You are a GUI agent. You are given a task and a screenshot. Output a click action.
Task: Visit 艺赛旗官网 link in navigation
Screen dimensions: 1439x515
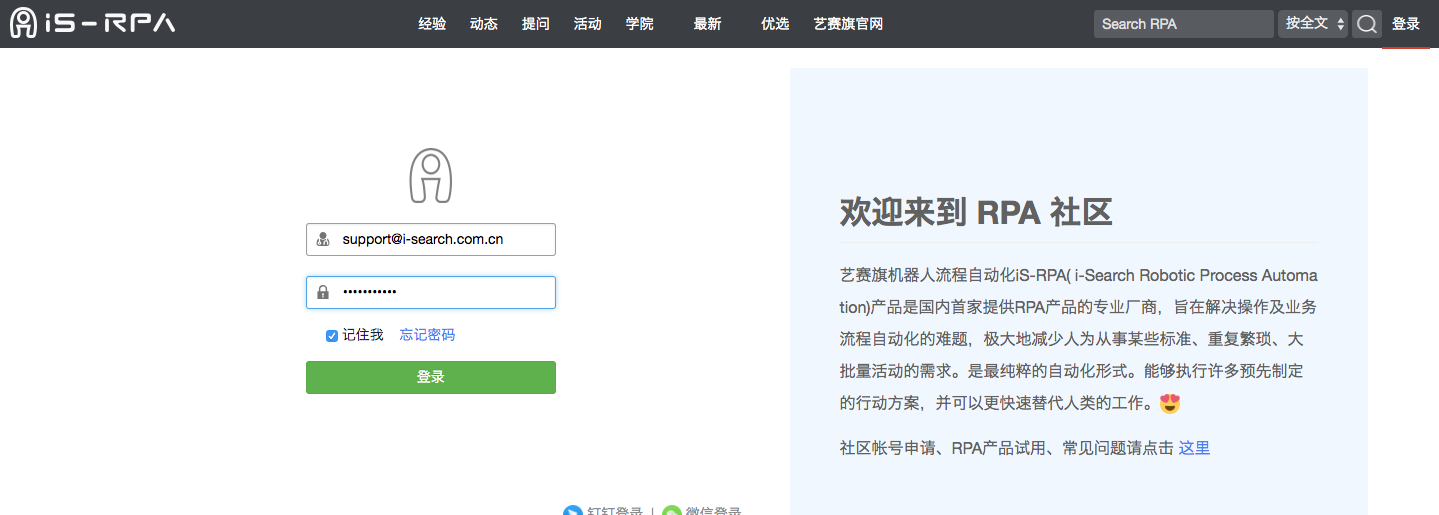pyautogui.click(x=848, y=24)
